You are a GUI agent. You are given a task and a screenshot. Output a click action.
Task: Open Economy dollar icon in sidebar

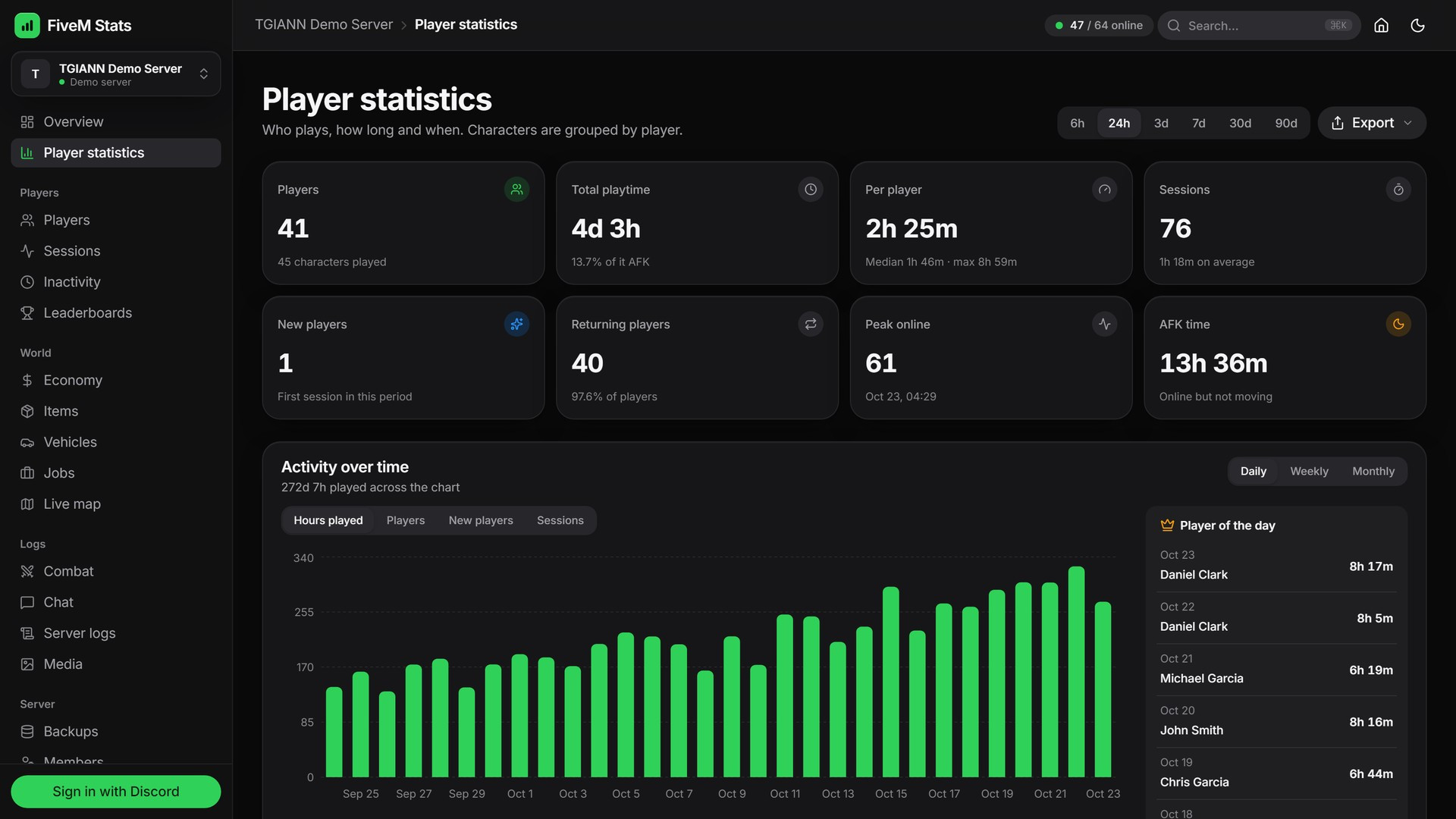(x=27, y=380)
